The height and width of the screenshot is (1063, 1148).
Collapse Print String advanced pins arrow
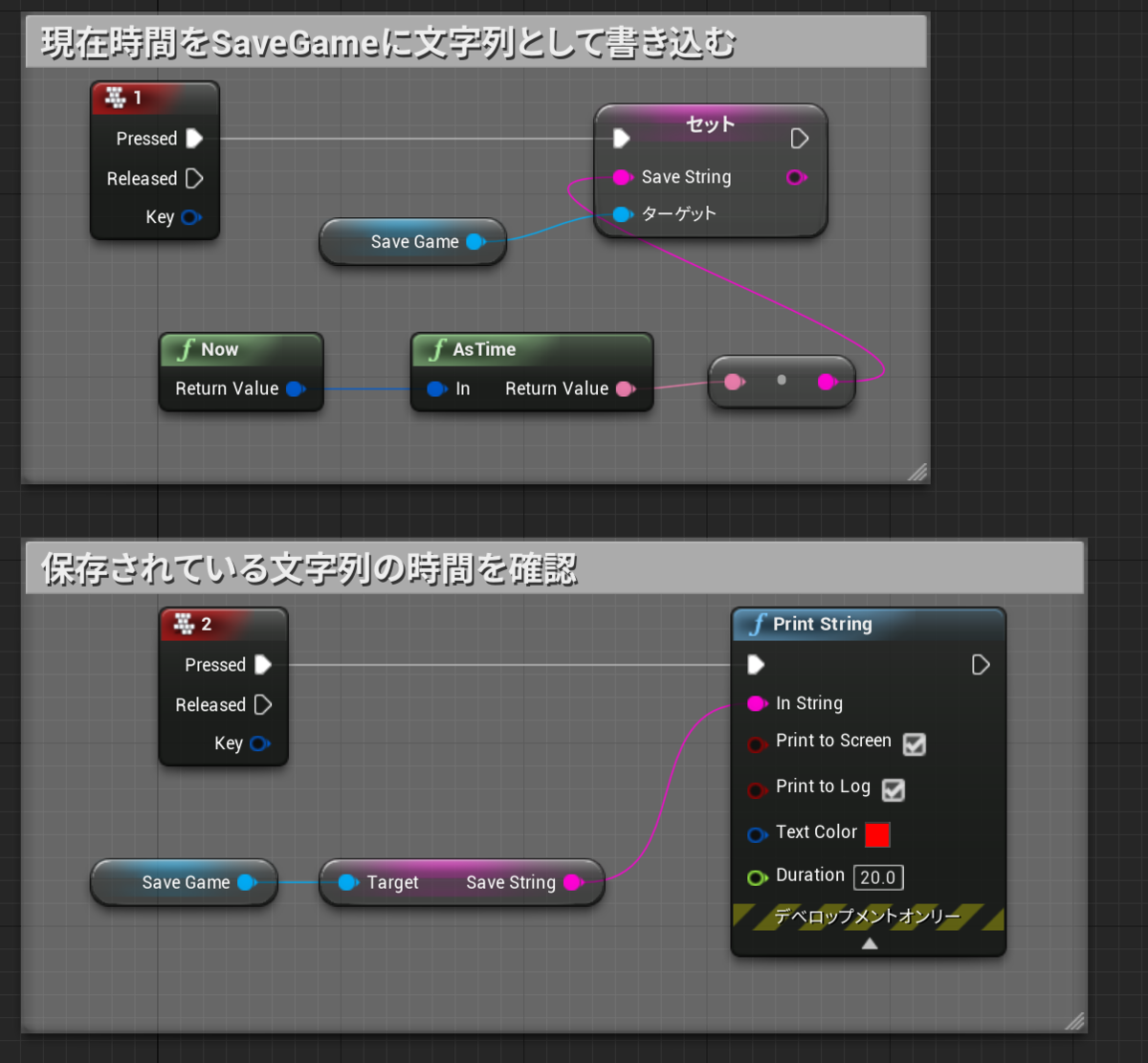click(x=869, y=943)
